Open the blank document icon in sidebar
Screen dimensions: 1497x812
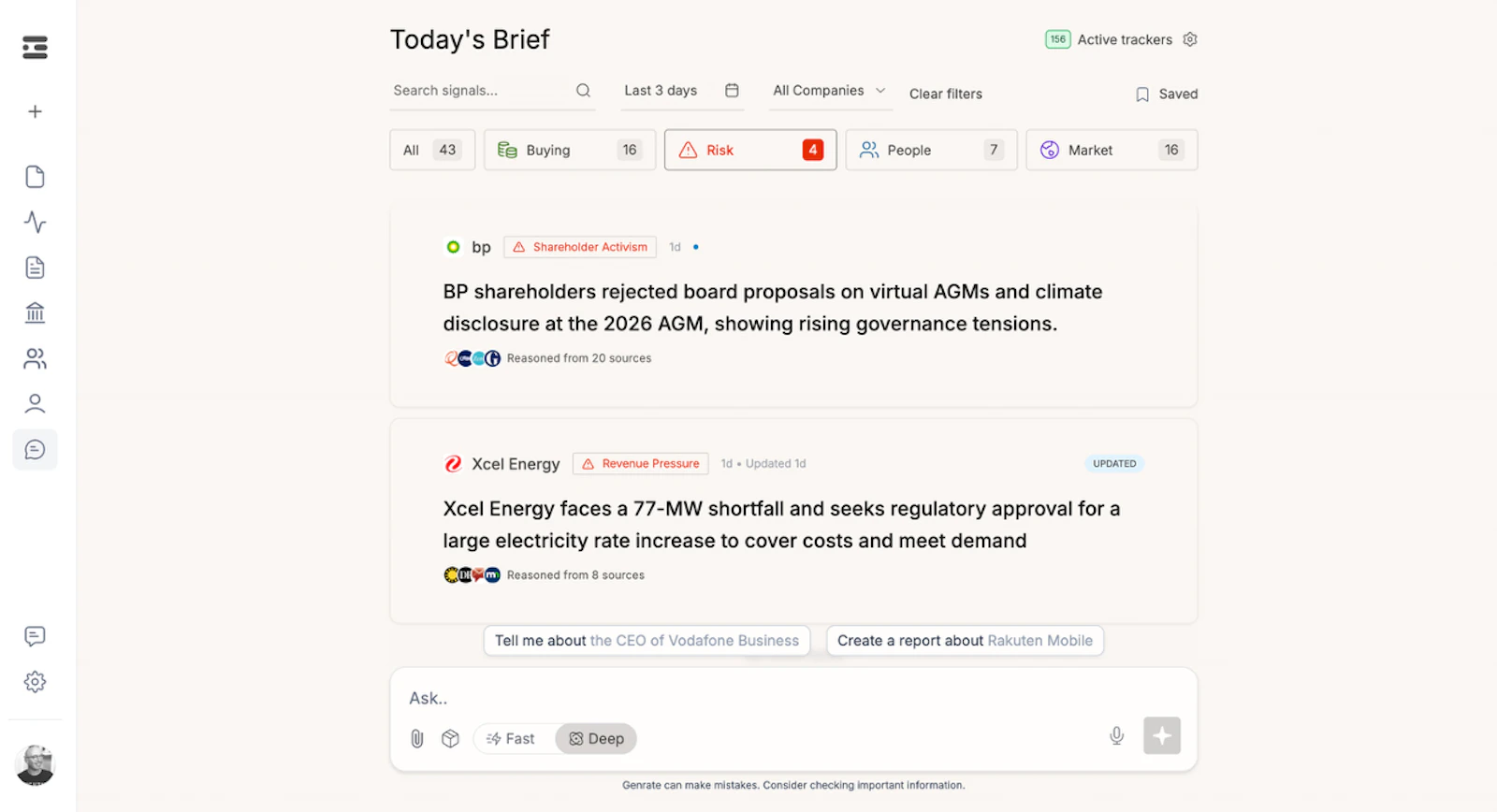click(x=35, y=177)
